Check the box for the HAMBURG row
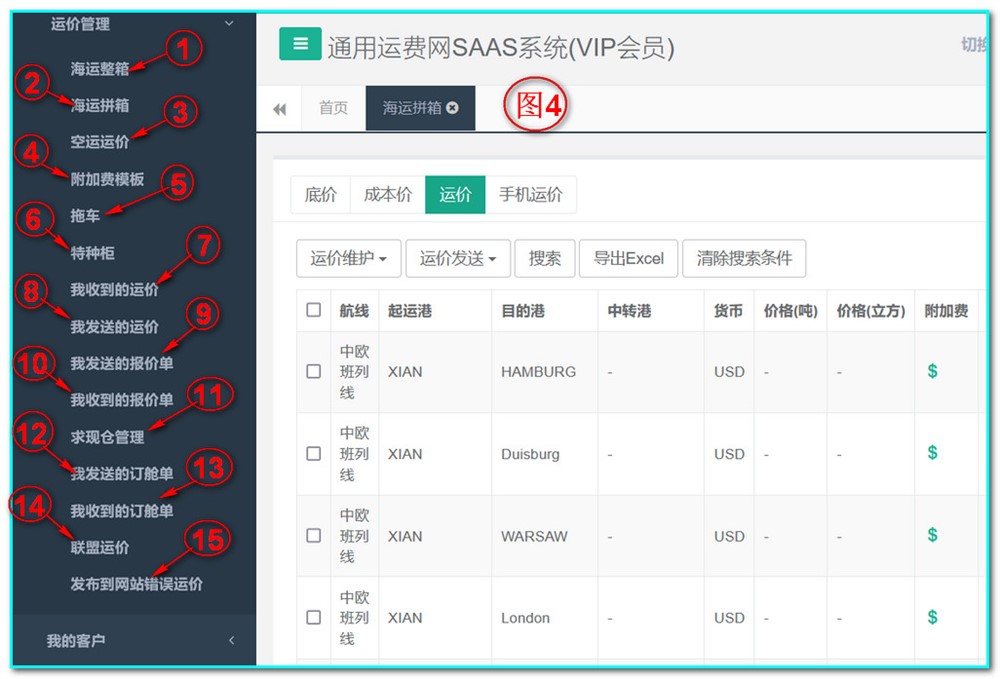Image resolution: width=1000 pixels, height=679 pixels. pos(314,371)
